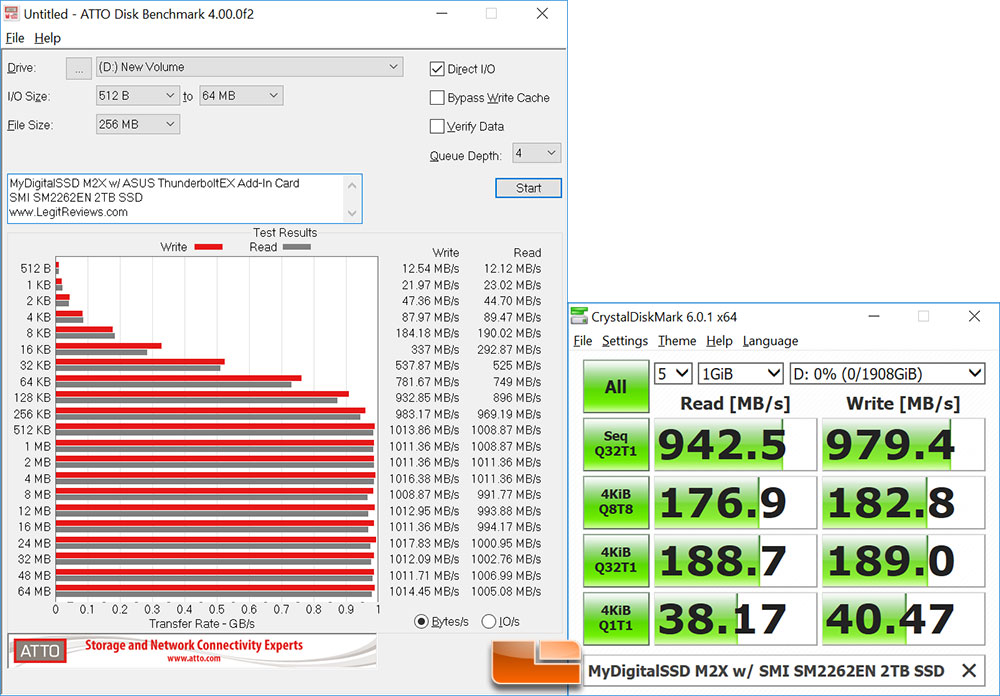
Task: Disable the Direct I/O checkbox
Action: tap(437, 69)
